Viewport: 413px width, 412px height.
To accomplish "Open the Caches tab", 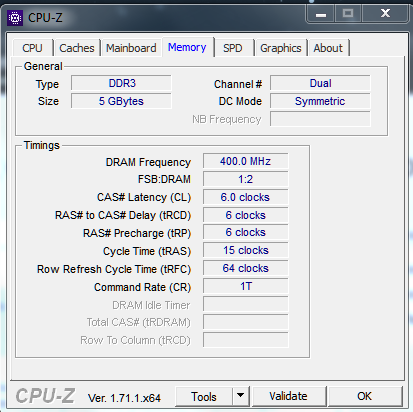I will coord(77,48).
